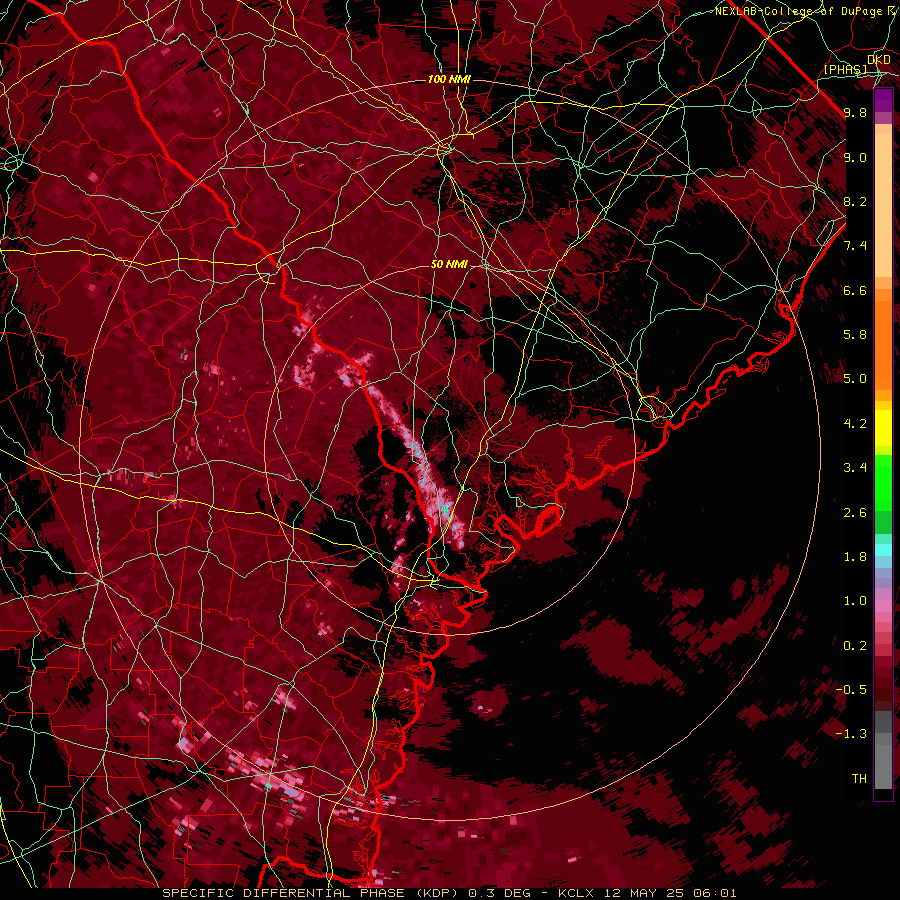Click the 2.6 value on the color scale
Viewport: 900px width, 900px height.
(855, 513)
